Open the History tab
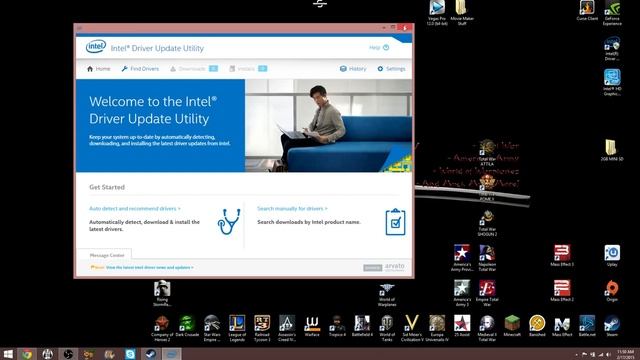The image size is (640, 360). [x=353, y=69]
